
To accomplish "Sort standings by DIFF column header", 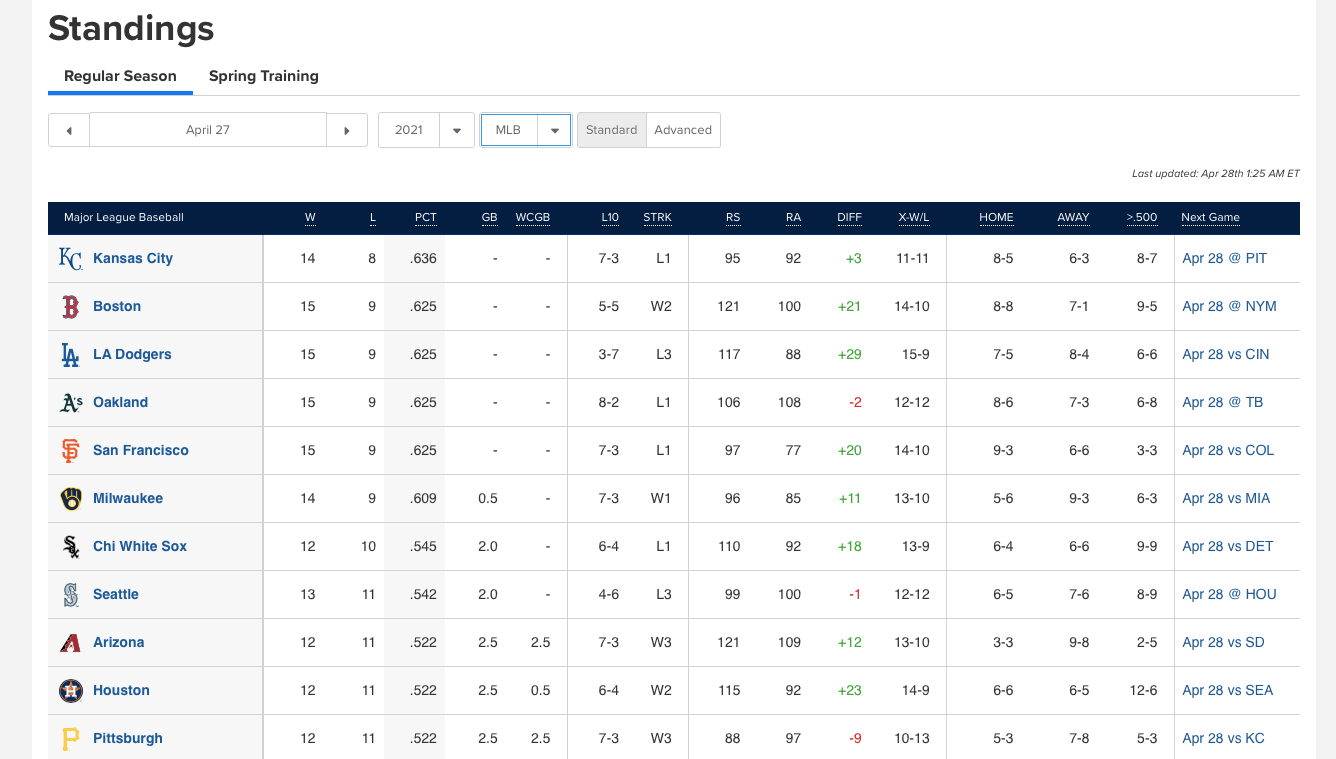I will pyautogui.click(x=849, y=217).
